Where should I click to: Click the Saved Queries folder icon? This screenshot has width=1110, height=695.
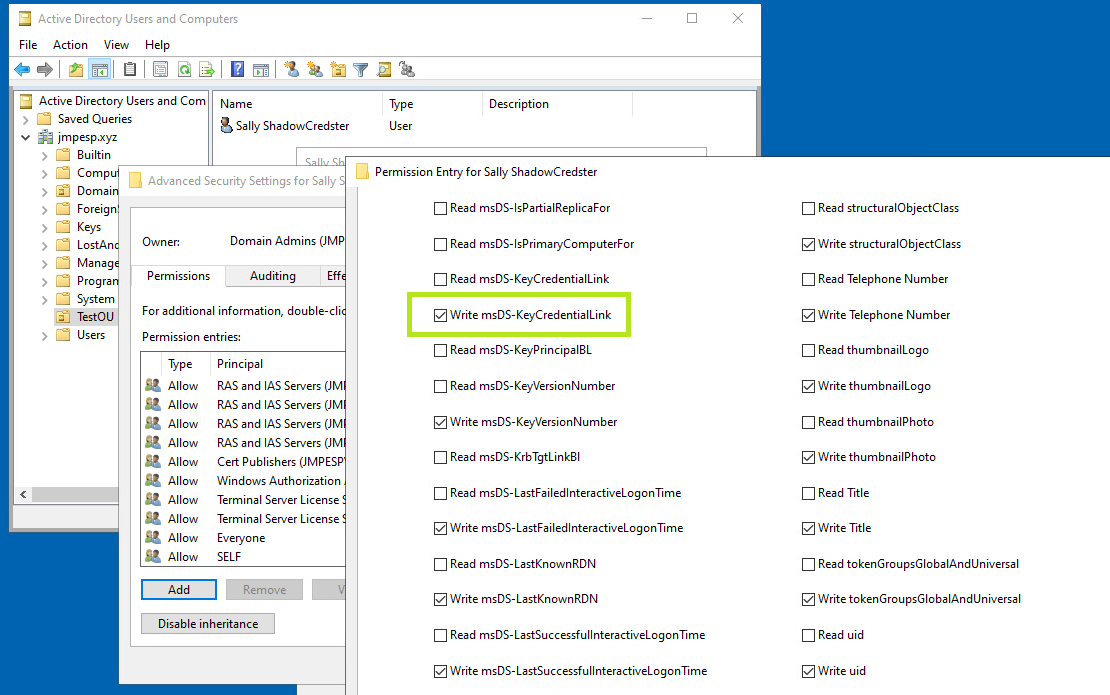point(45,118)
